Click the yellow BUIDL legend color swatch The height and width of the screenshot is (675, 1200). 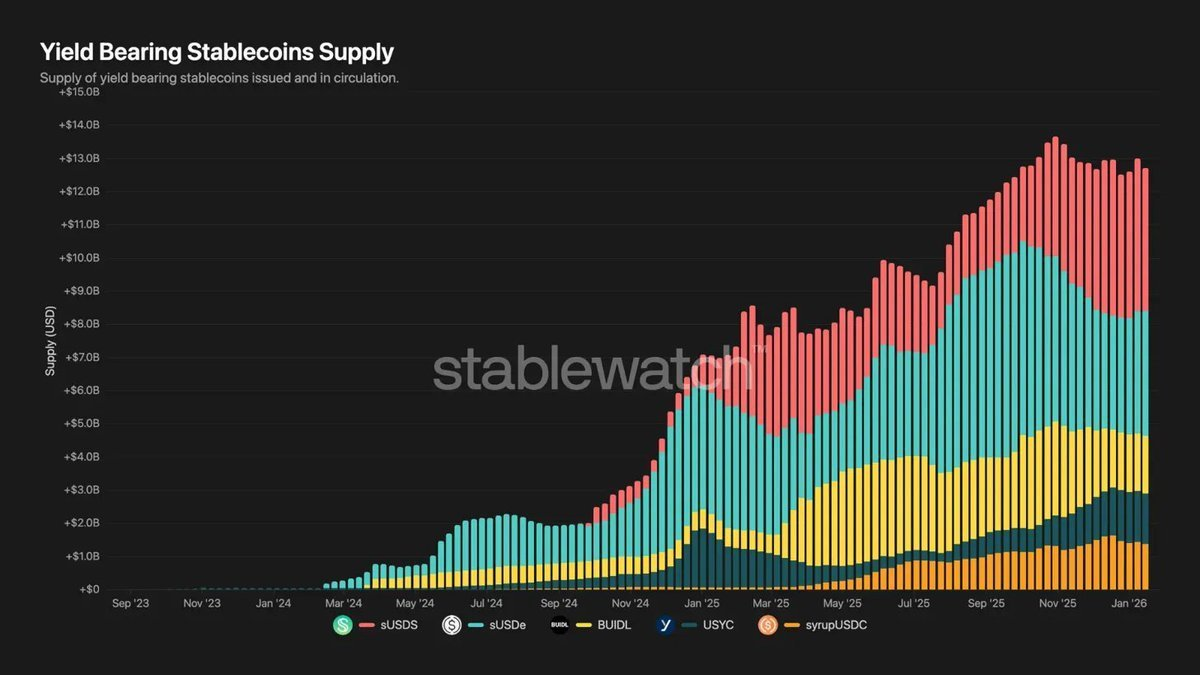pyautogui.click(x=584, y=626)
